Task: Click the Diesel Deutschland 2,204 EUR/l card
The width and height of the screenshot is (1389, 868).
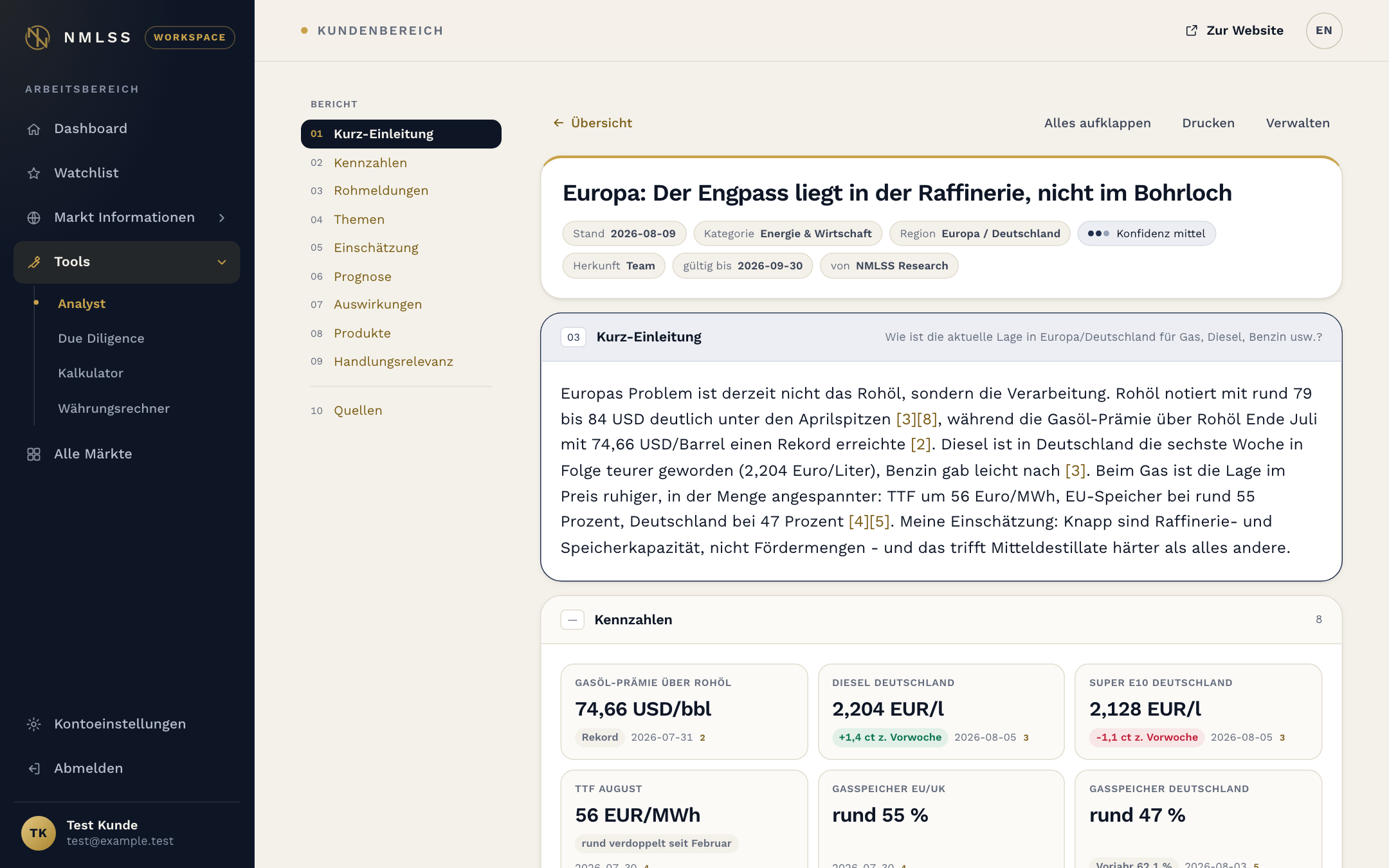Action: (x=941, y=712)
